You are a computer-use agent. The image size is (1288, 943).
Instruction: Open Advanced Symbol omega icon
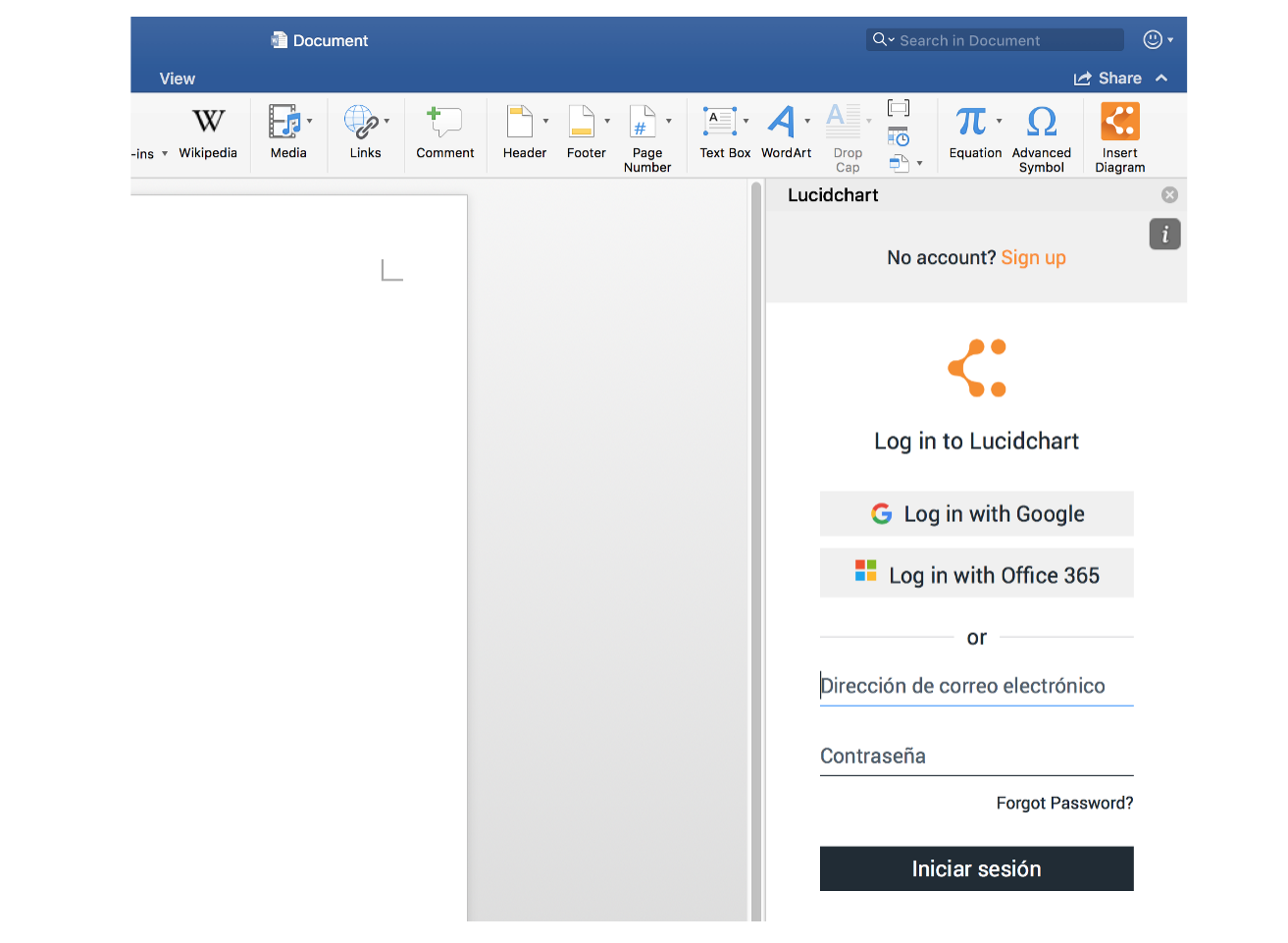coord(1042,122)
